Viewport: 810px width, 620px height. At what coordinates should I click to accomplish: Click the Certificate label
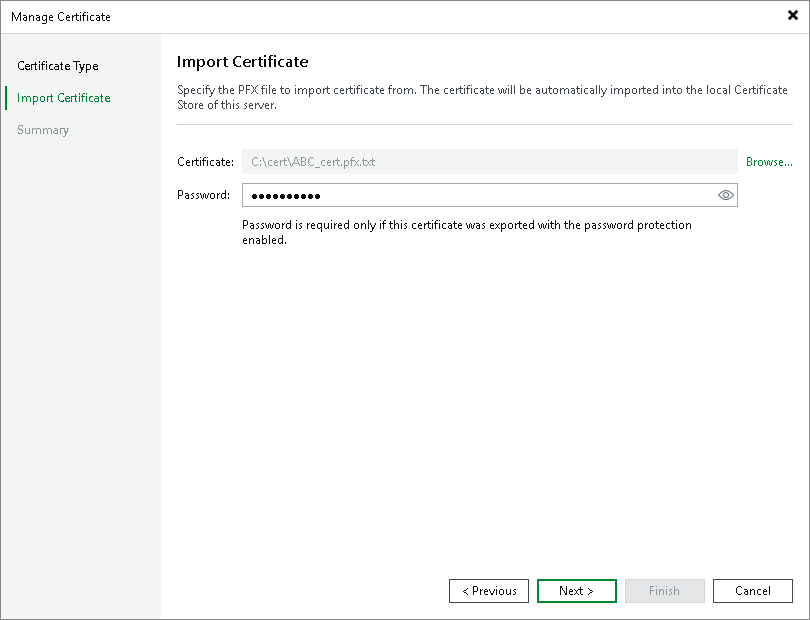pyautogui.click(x=206, y=161)
